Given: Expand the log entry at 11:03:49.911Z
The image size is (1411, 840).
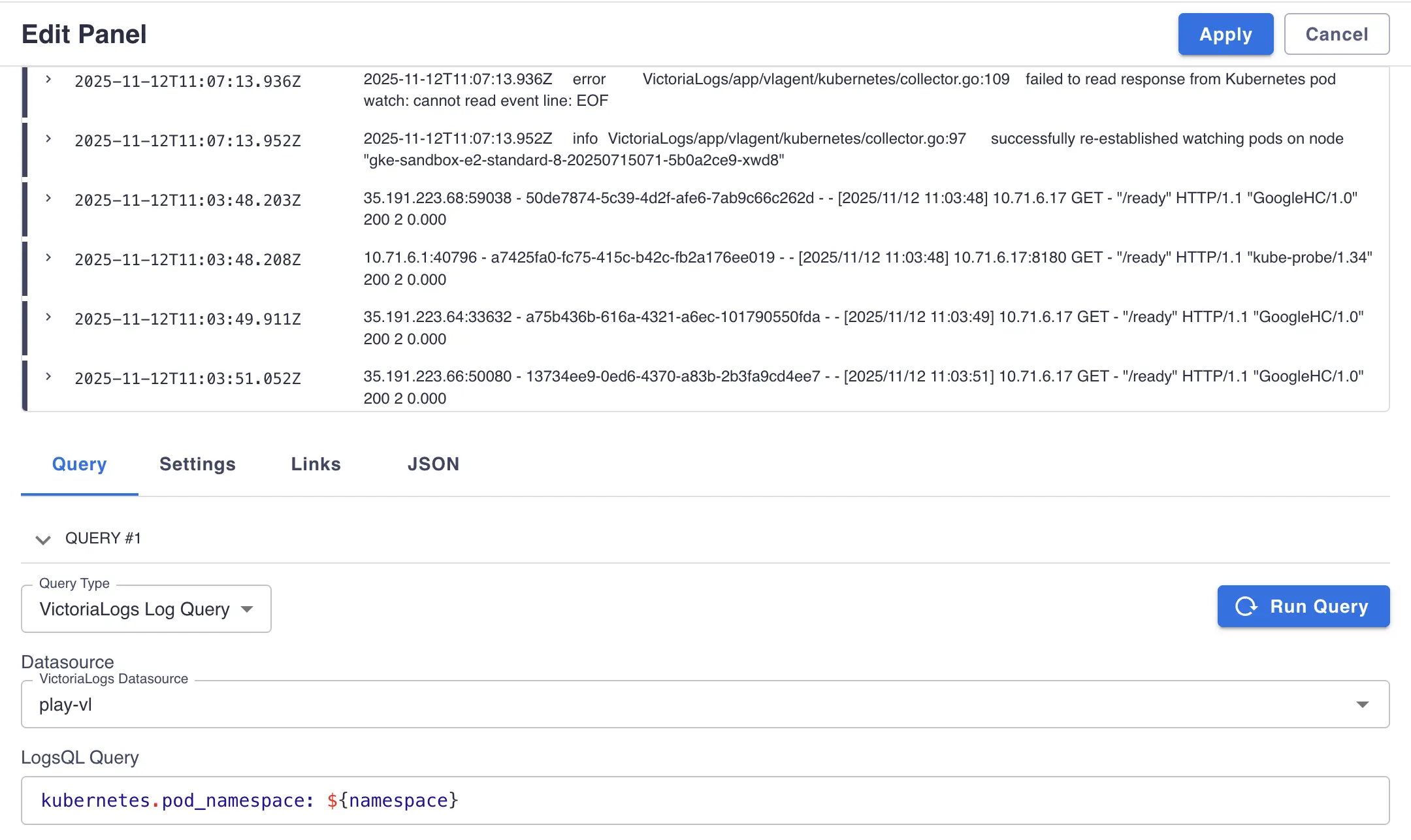Looking at the screenshot, I should (48, 318).
